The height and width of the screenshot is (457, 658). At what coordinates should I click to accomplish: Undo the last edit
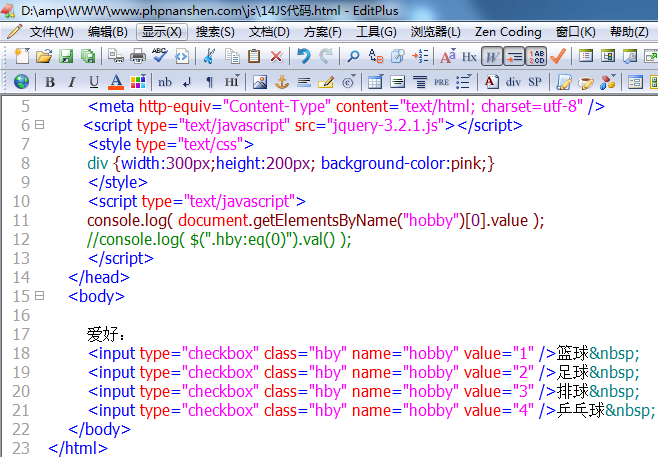coord(303,56)
